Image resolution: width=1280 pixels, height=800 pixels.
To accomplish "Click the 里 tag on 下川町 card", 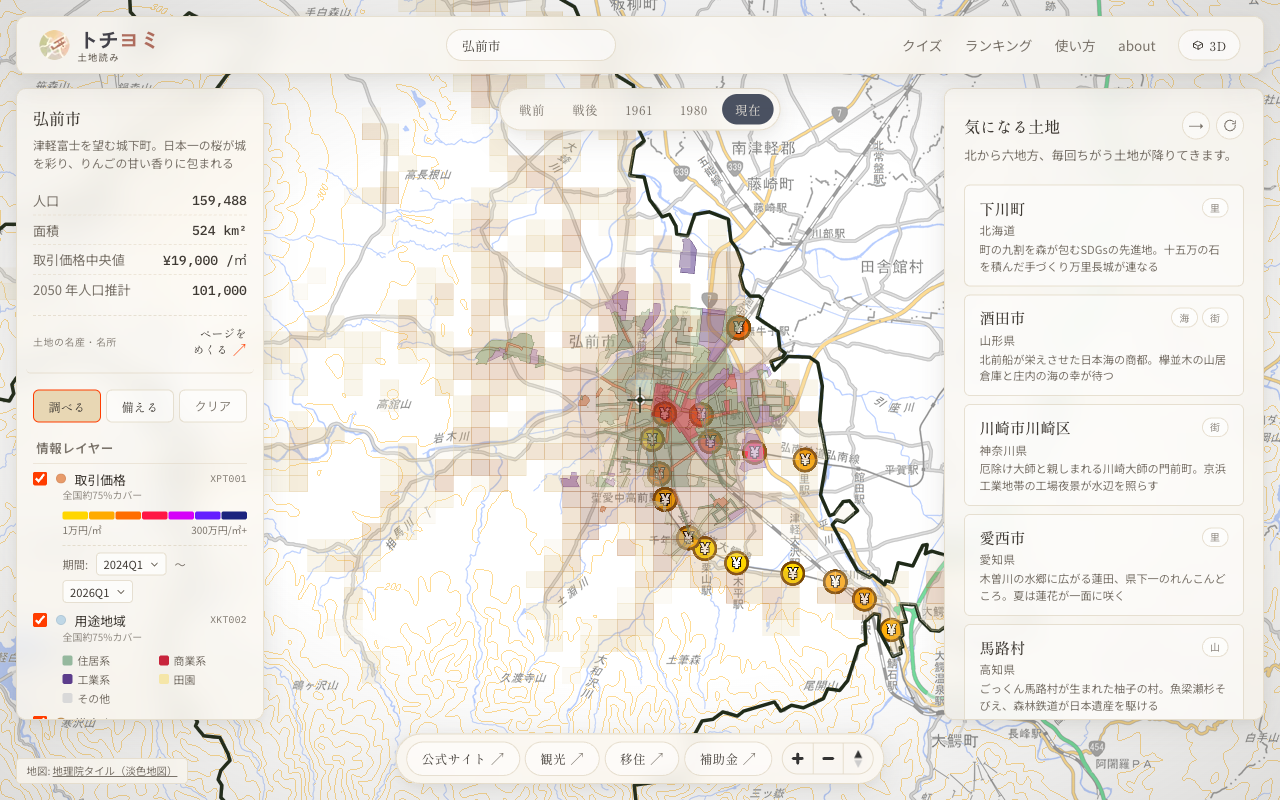I will tap(1215, 208).
